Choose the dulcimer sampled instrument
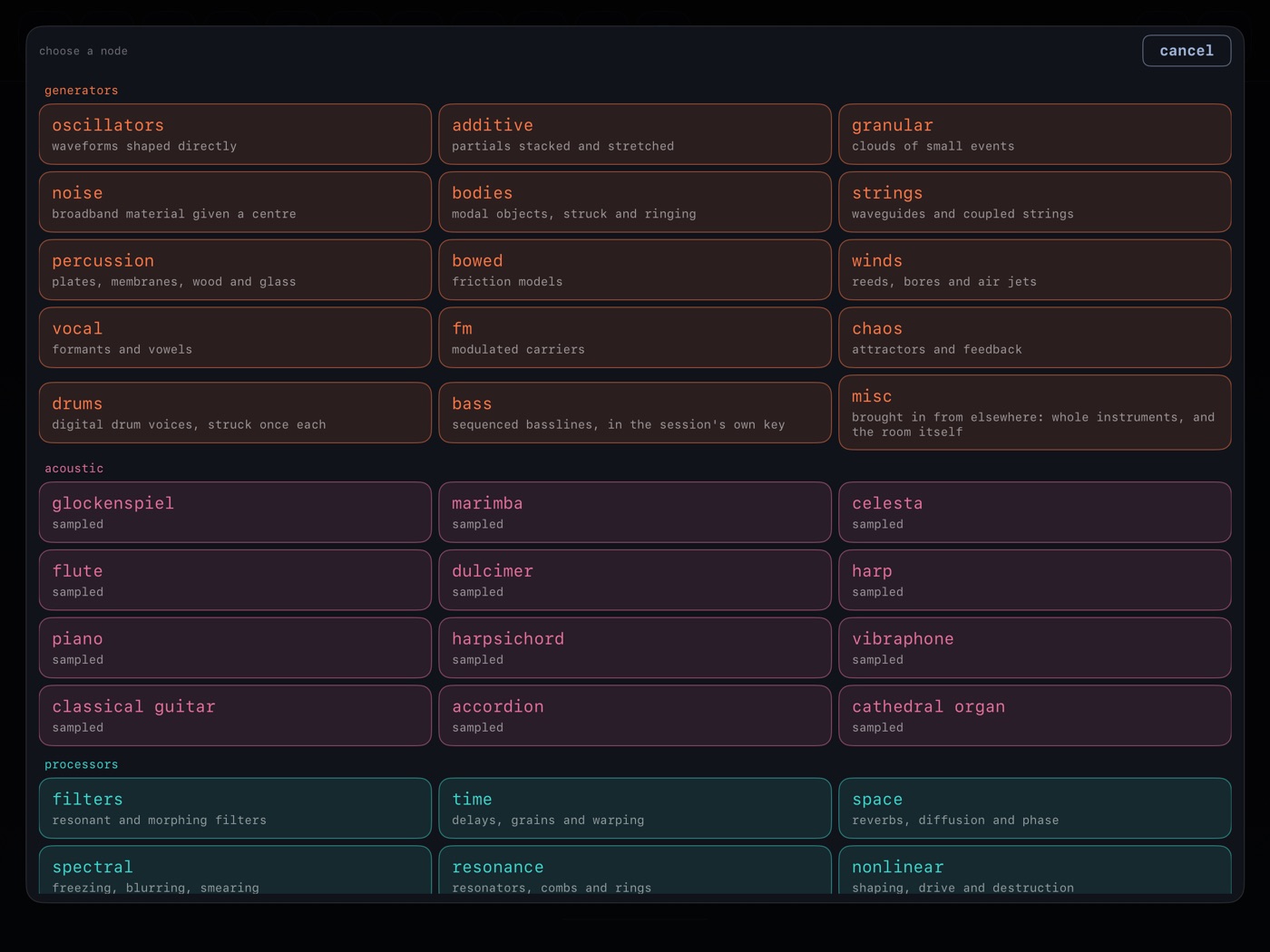Image resolution: width=1270 pixels, height=952 pixels. (635, 580)
